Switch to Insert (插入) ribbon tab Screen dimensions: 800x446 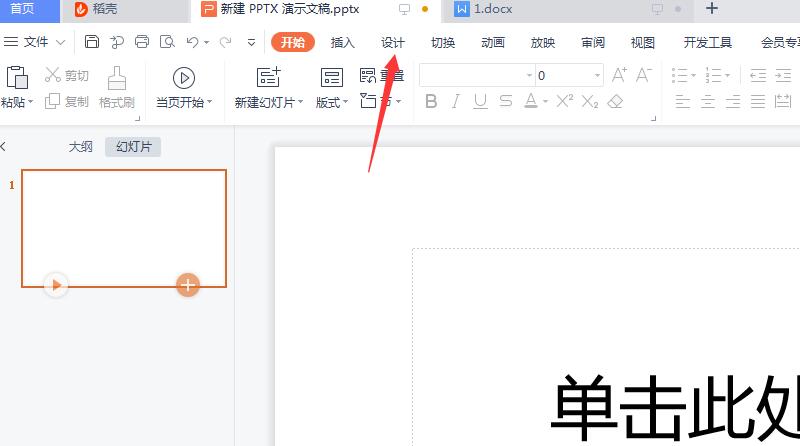coord(342,42)
